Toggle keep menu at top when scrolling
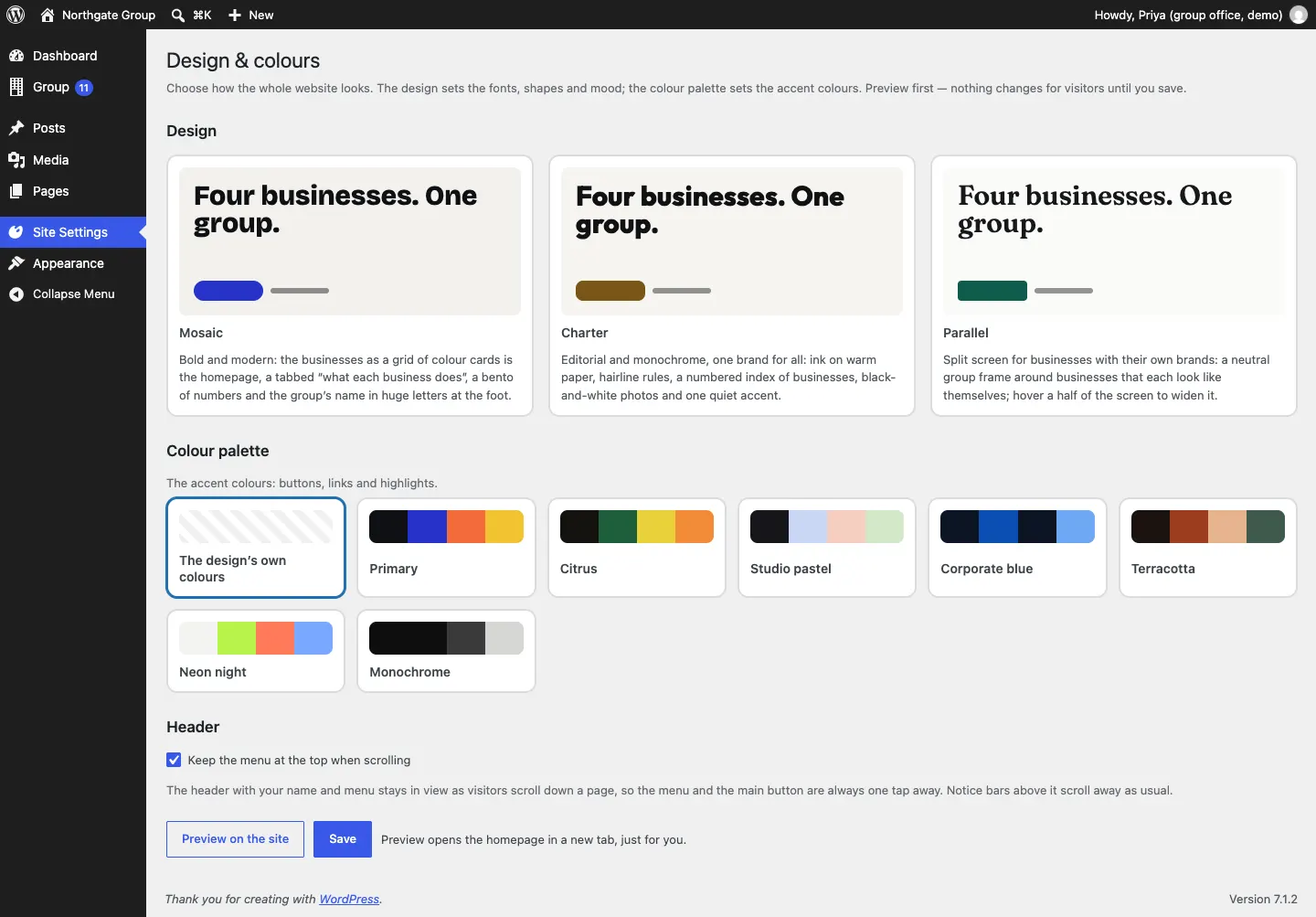 (174, 760)
